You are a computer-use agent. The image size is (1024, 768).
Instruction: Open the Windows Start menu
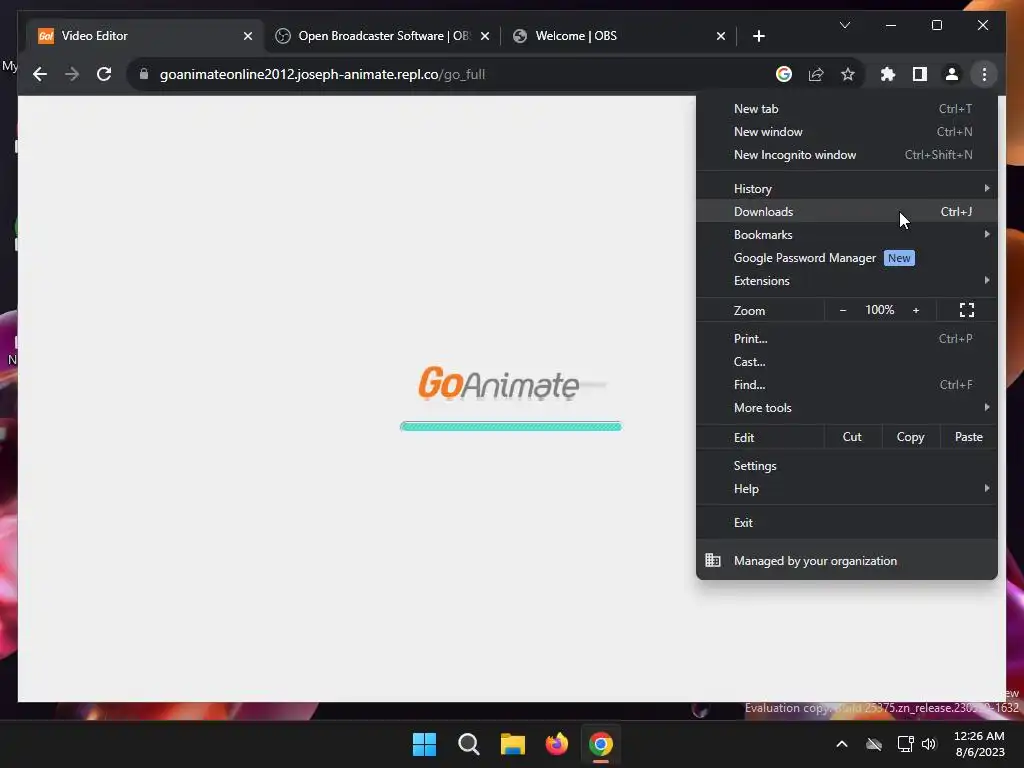(x=424, y=744)
